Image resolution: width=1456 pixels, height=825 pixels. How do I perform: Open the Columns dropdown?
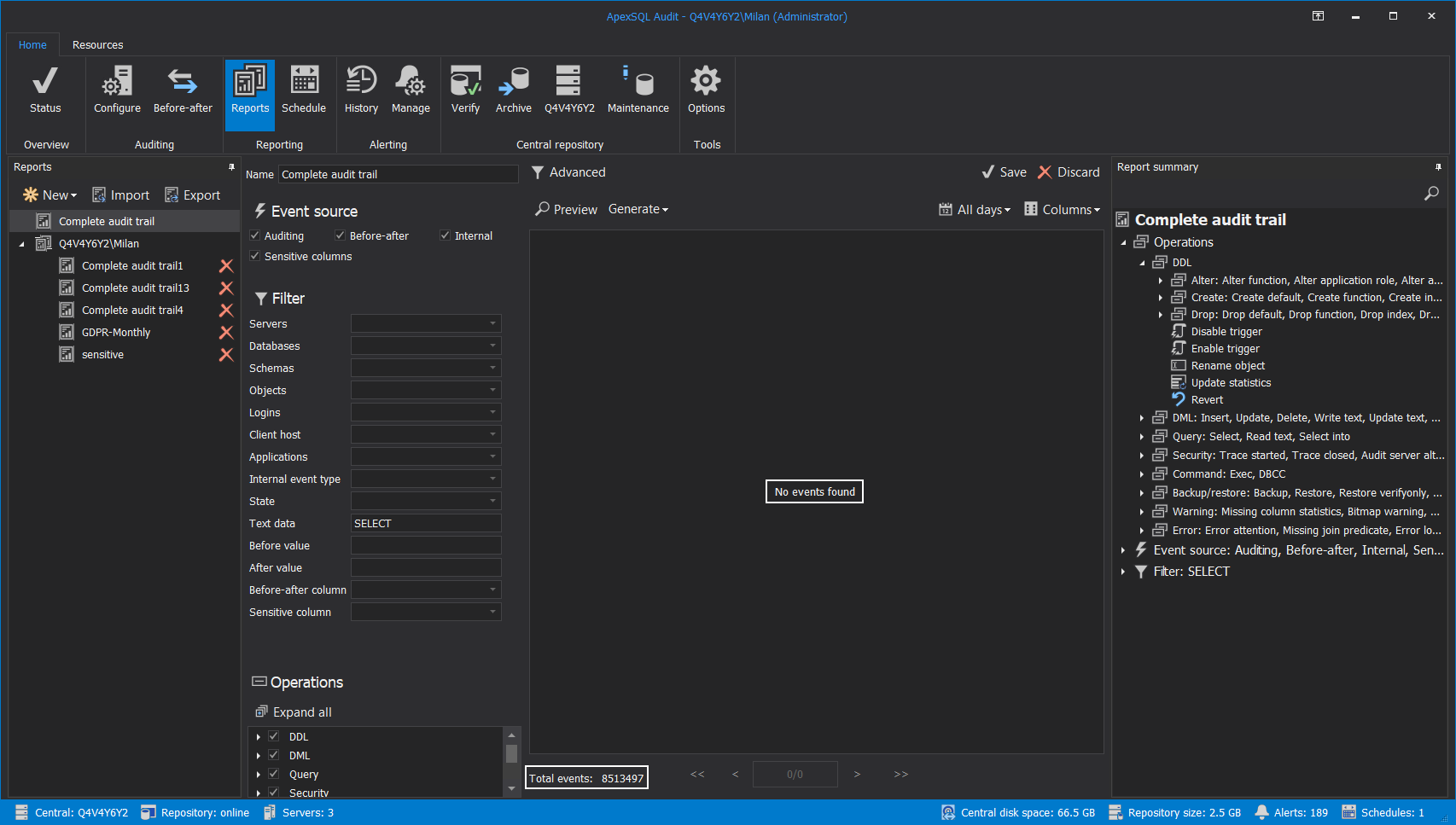coord(1063,210)
